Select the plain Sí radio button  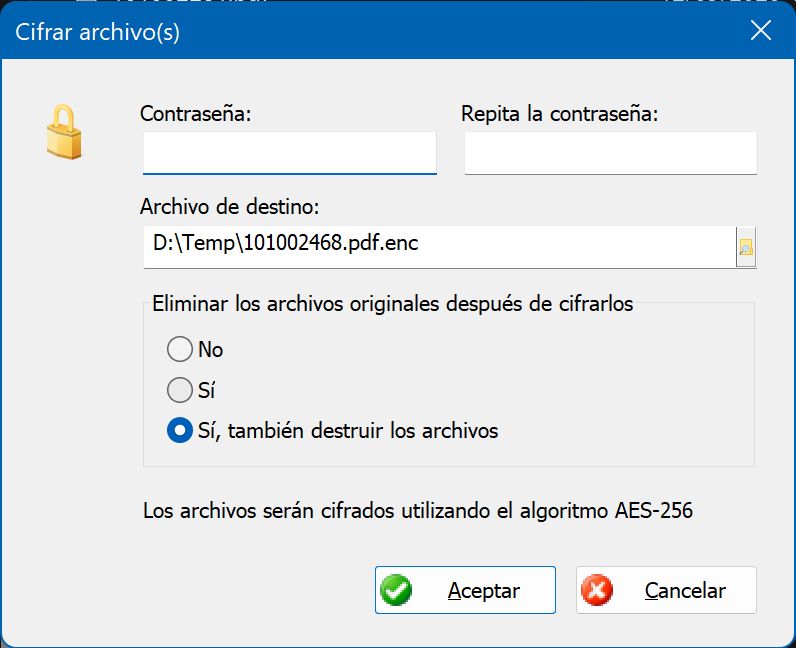(180, 390)
